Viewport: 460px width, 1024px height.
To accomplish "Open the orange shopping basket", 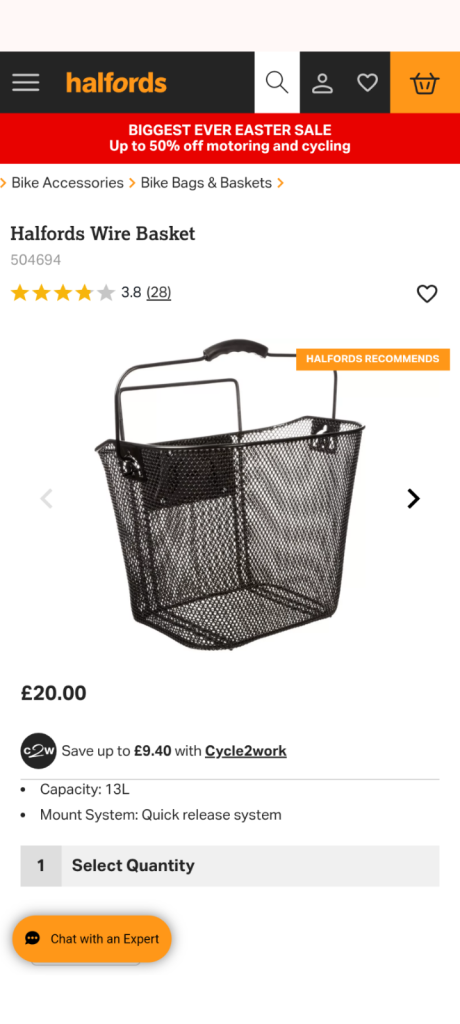I will [x=425, y=83].
